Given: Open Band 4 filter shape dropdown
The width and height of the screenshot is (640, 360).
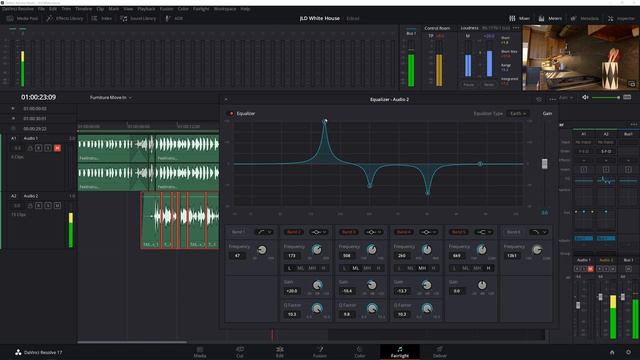Looking at the screenshot, I should (429, 232).
